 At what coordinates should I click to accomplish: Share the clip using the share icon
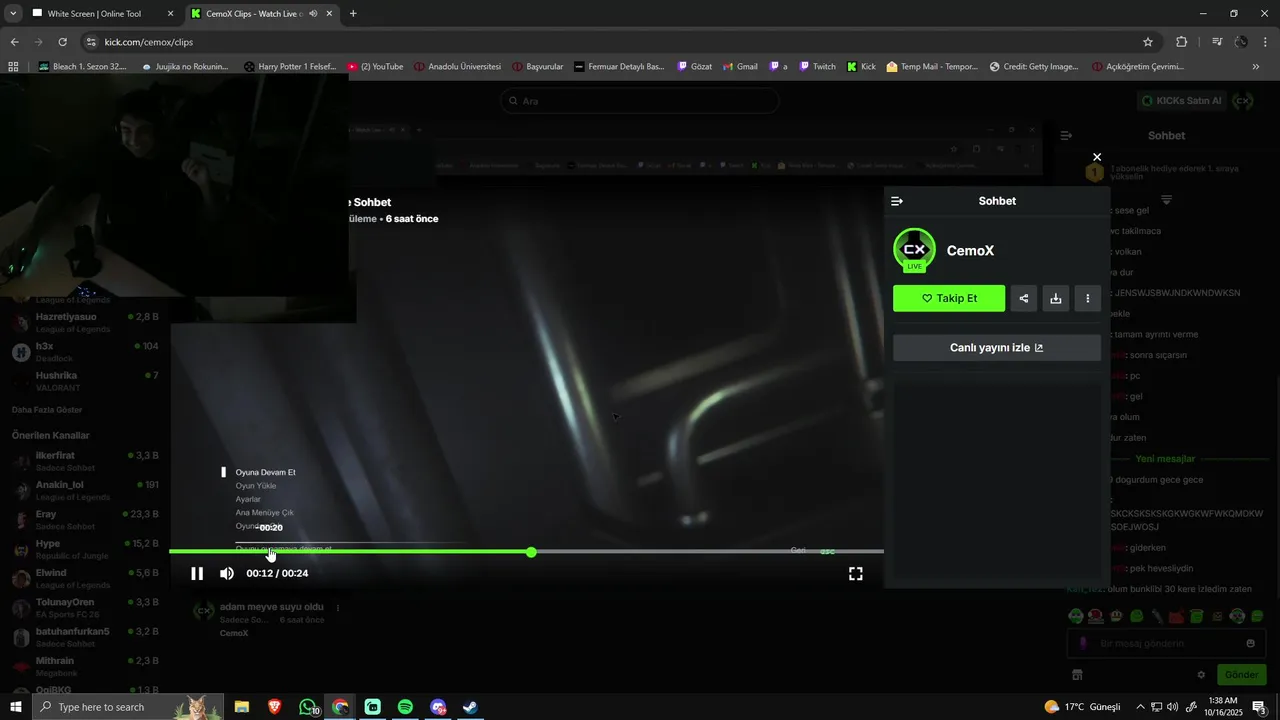tap(1023, 298)
